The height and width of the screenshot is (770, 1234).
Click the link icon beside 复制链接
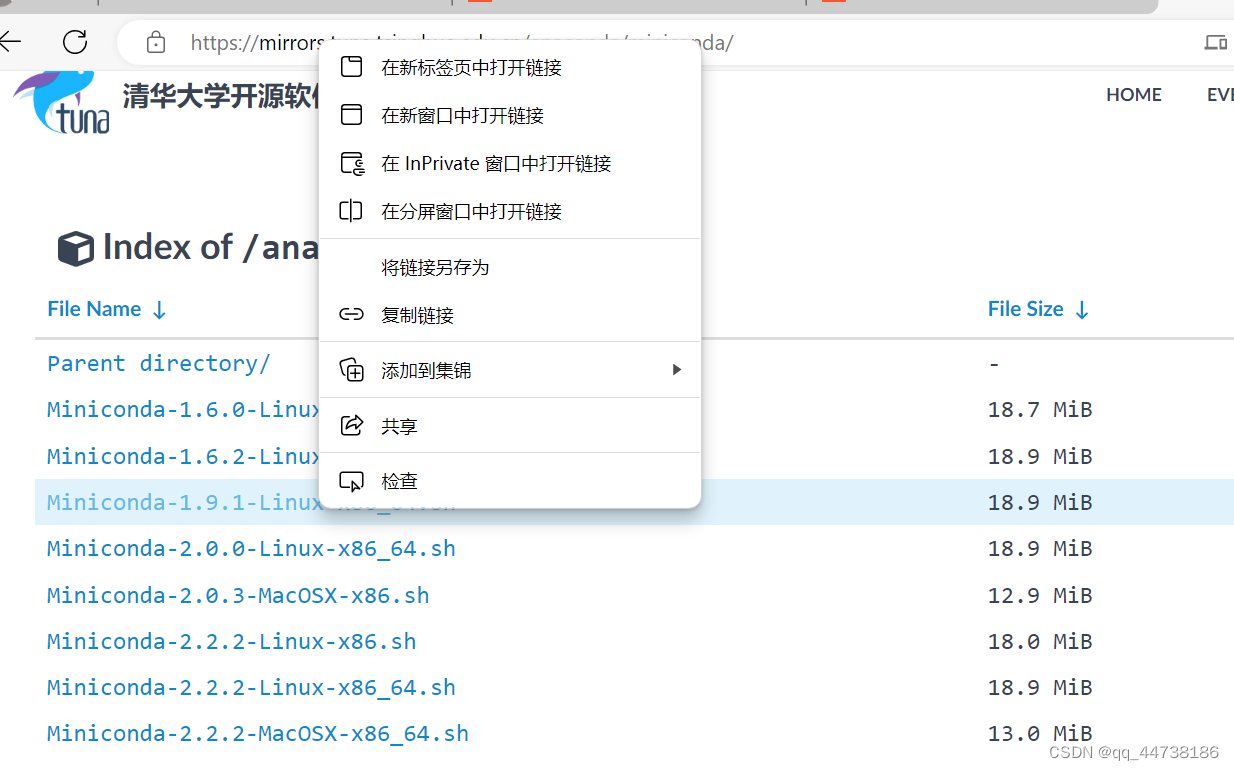pos(351,314)
